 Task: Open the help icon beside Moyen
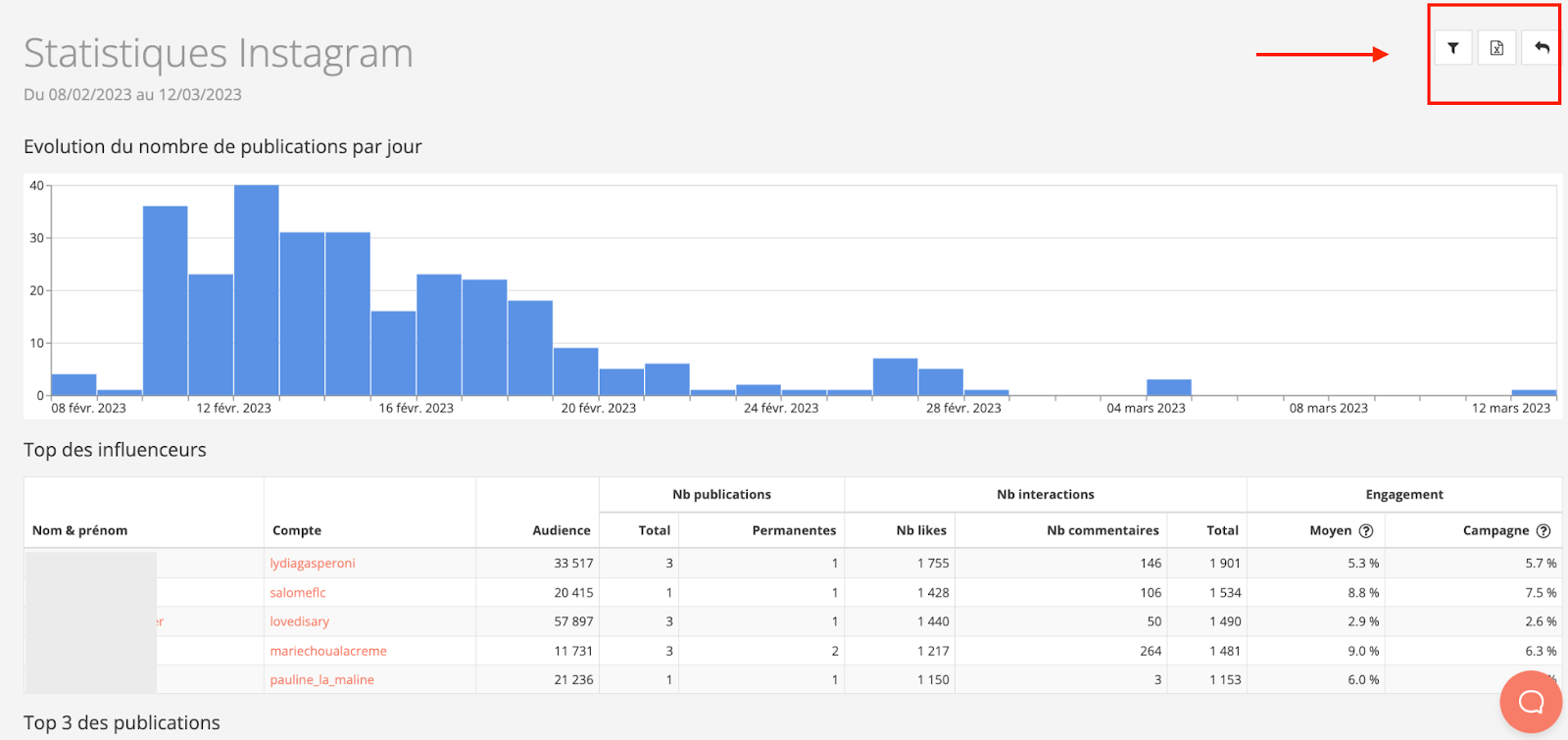tap(1366, 531)
